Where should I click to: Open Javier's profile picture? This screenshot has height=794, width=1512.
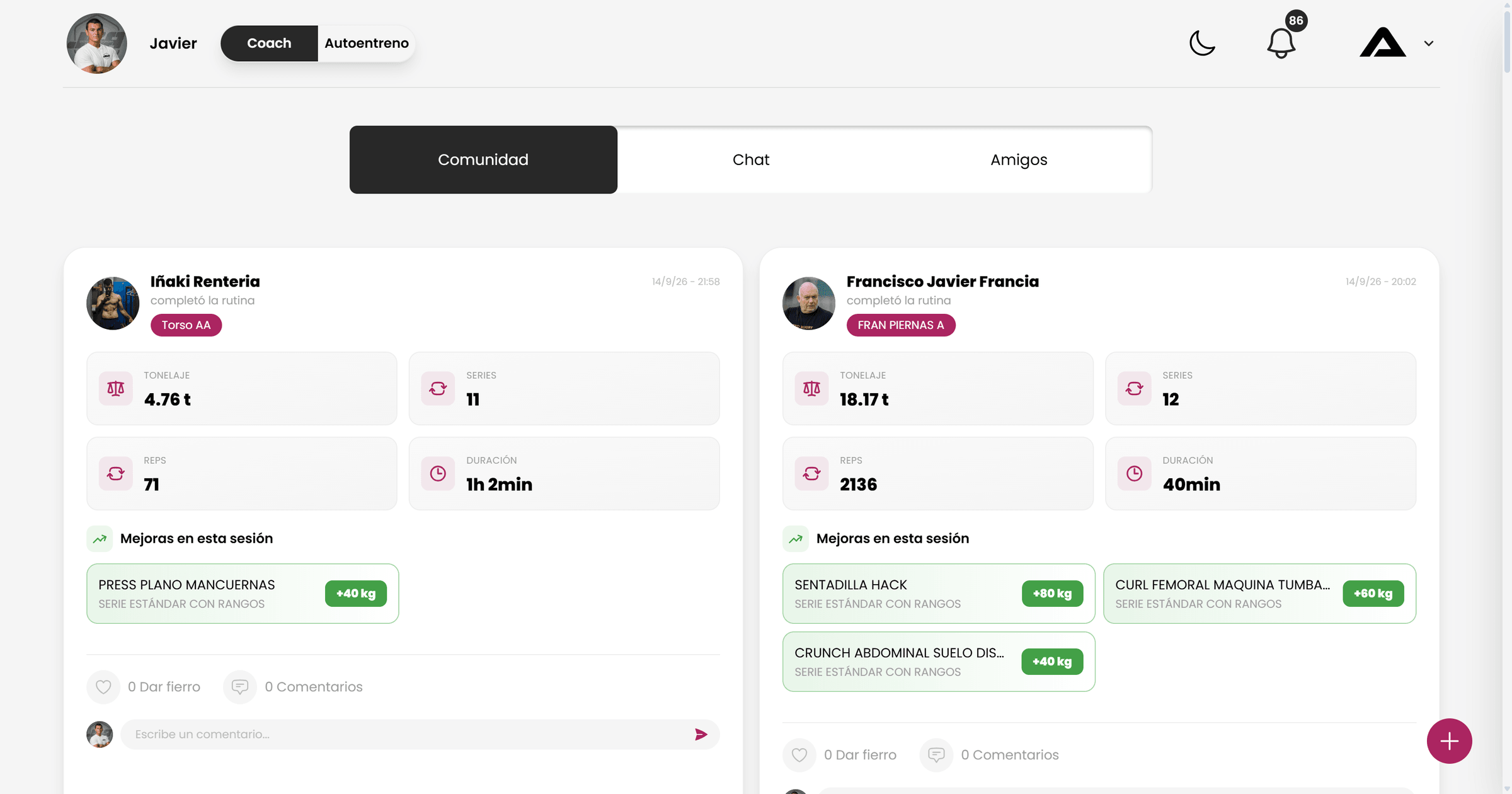coord(97,43)
